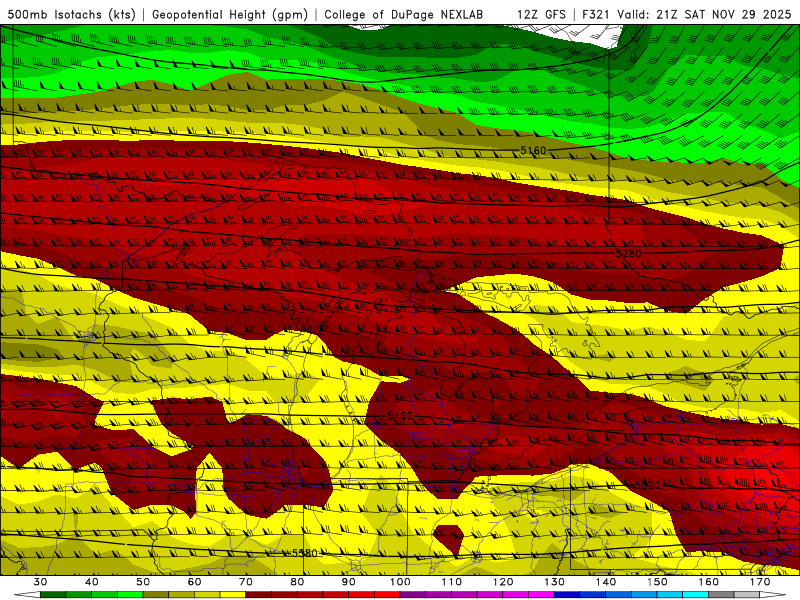Click the 70 value on the color scale
This screenshot has width=800, height=600.
pyautogui.click(x=246, y=582)
